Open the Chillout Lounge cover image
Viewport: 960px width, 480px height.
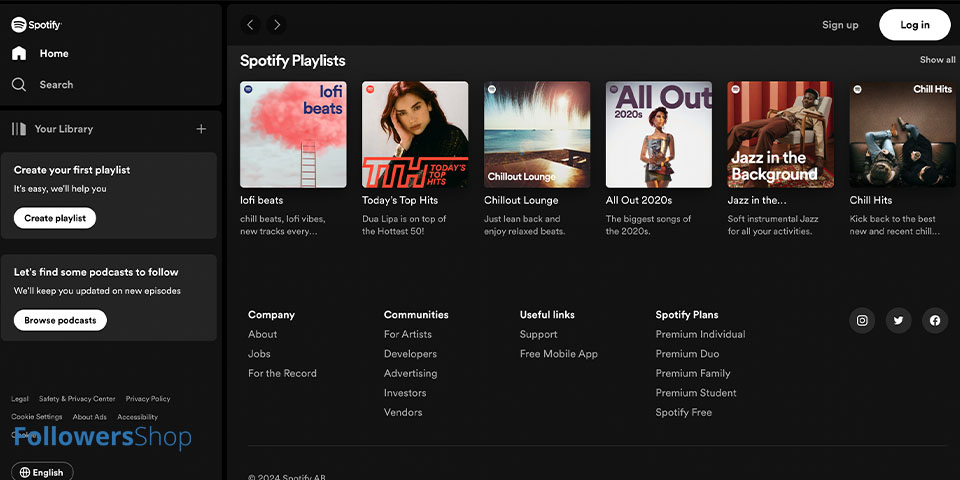537,135
